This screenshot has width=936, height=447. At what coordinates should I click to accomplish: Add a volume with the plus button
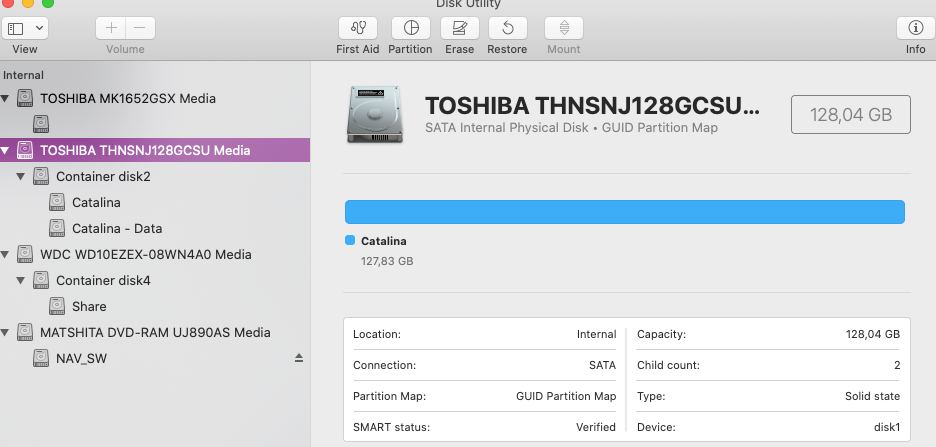click(111, 27)
